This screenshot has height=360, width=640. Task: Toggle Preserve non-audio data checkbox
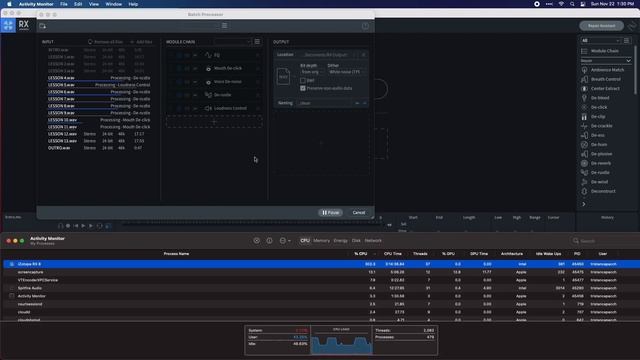(303, 88)
